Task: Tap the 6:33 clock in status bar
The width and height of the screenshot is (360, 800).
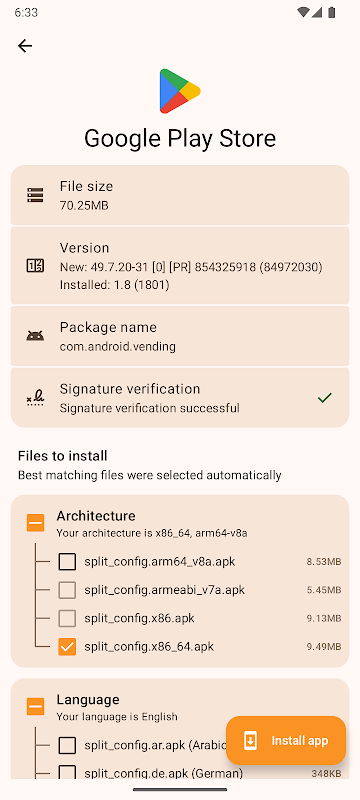Action: (26, 13)
